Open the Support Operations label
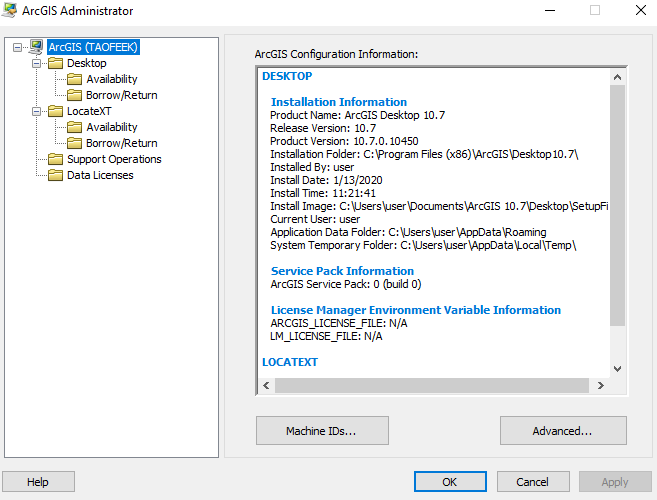The image size is (657, 500). tap(114, 159)
